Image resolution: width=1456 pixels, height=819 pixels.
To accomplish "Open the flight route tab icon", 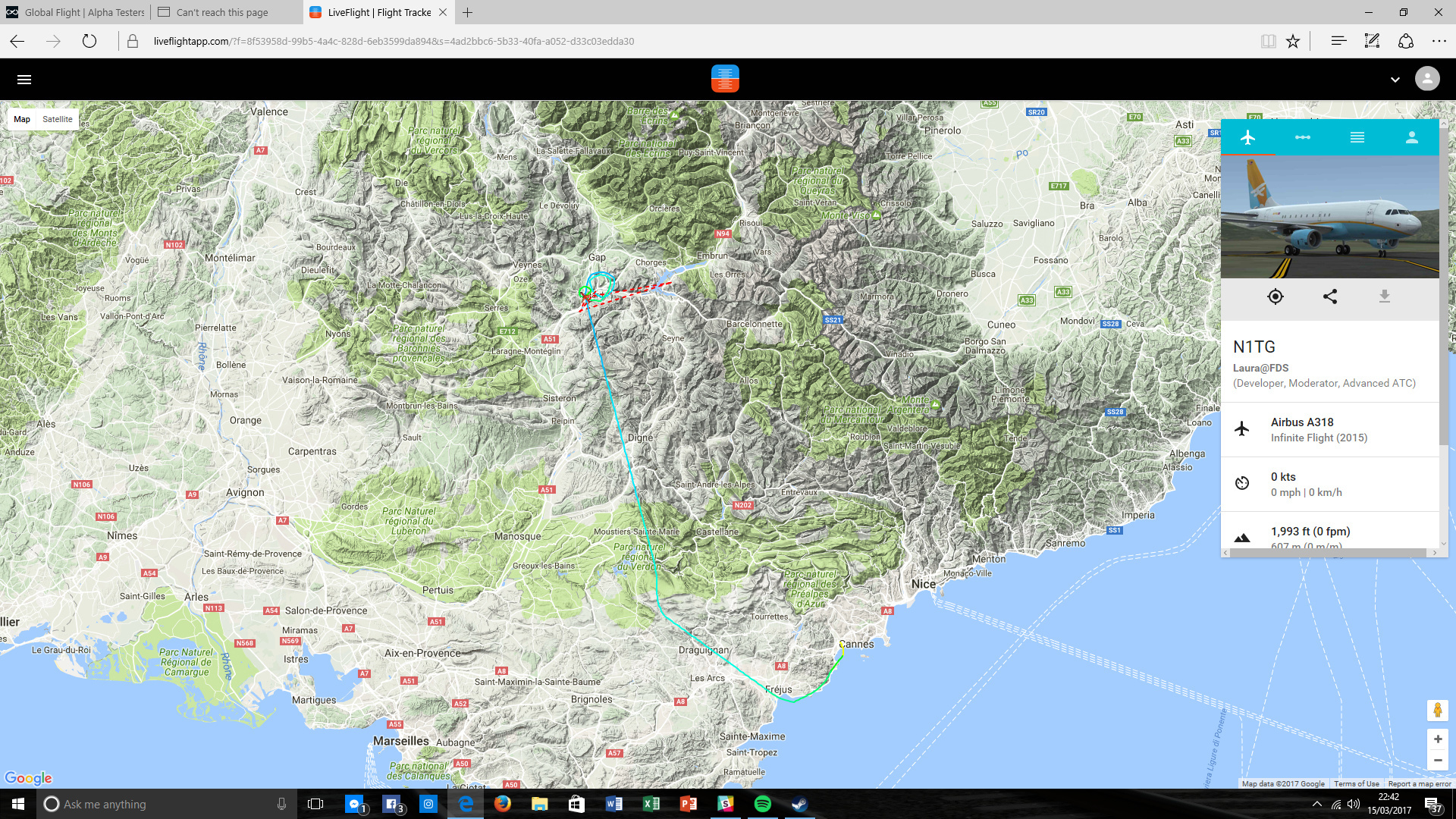I will click(1302, 137).
